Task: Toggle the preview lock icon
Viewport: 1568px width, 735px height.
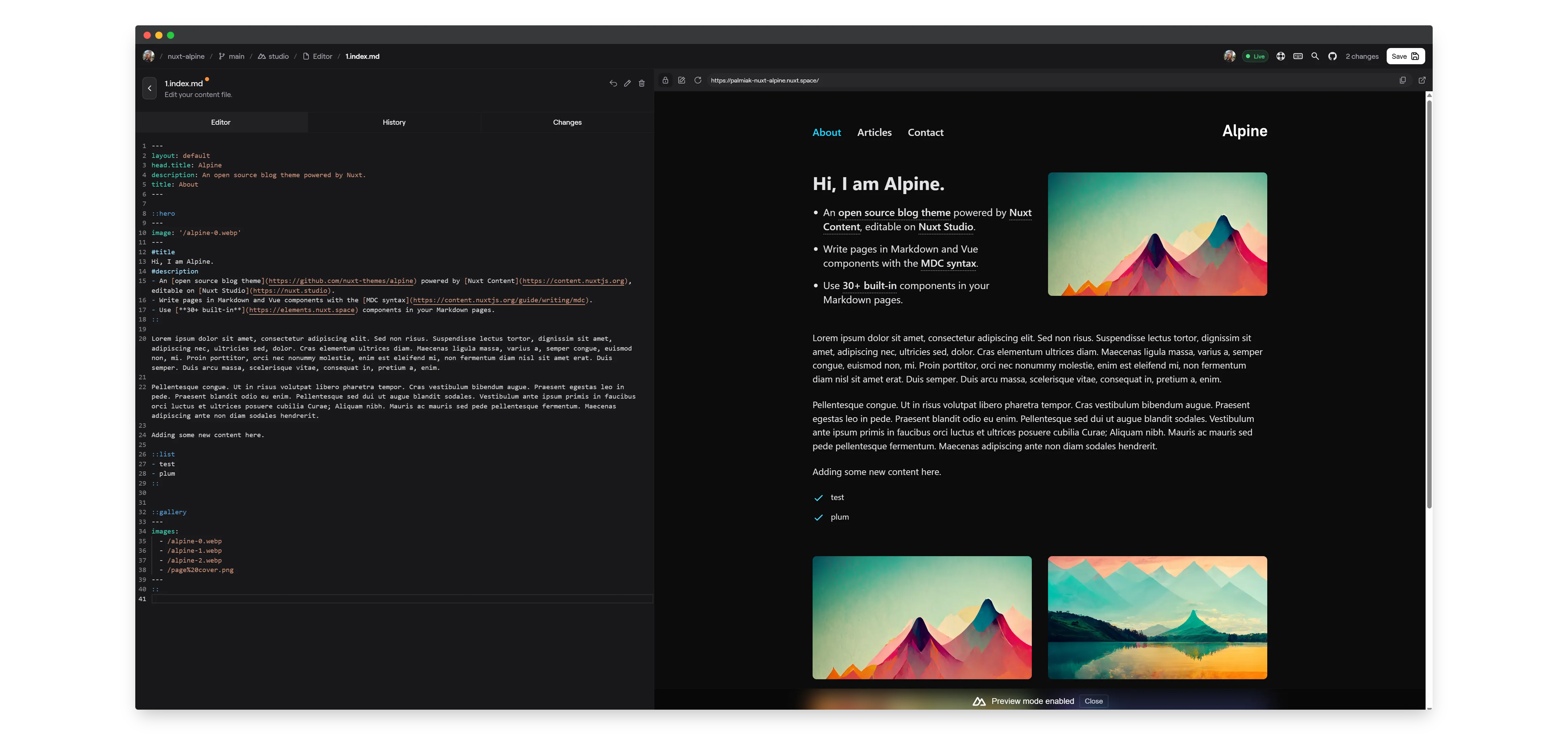Action: [x=665, y=80]
